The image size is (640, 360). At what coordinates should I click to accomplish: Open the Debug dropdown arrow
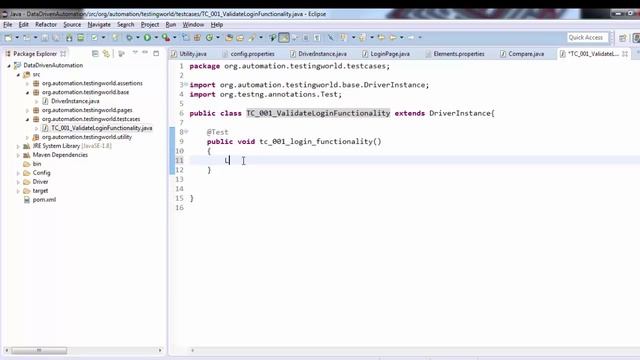click(138, 38)
